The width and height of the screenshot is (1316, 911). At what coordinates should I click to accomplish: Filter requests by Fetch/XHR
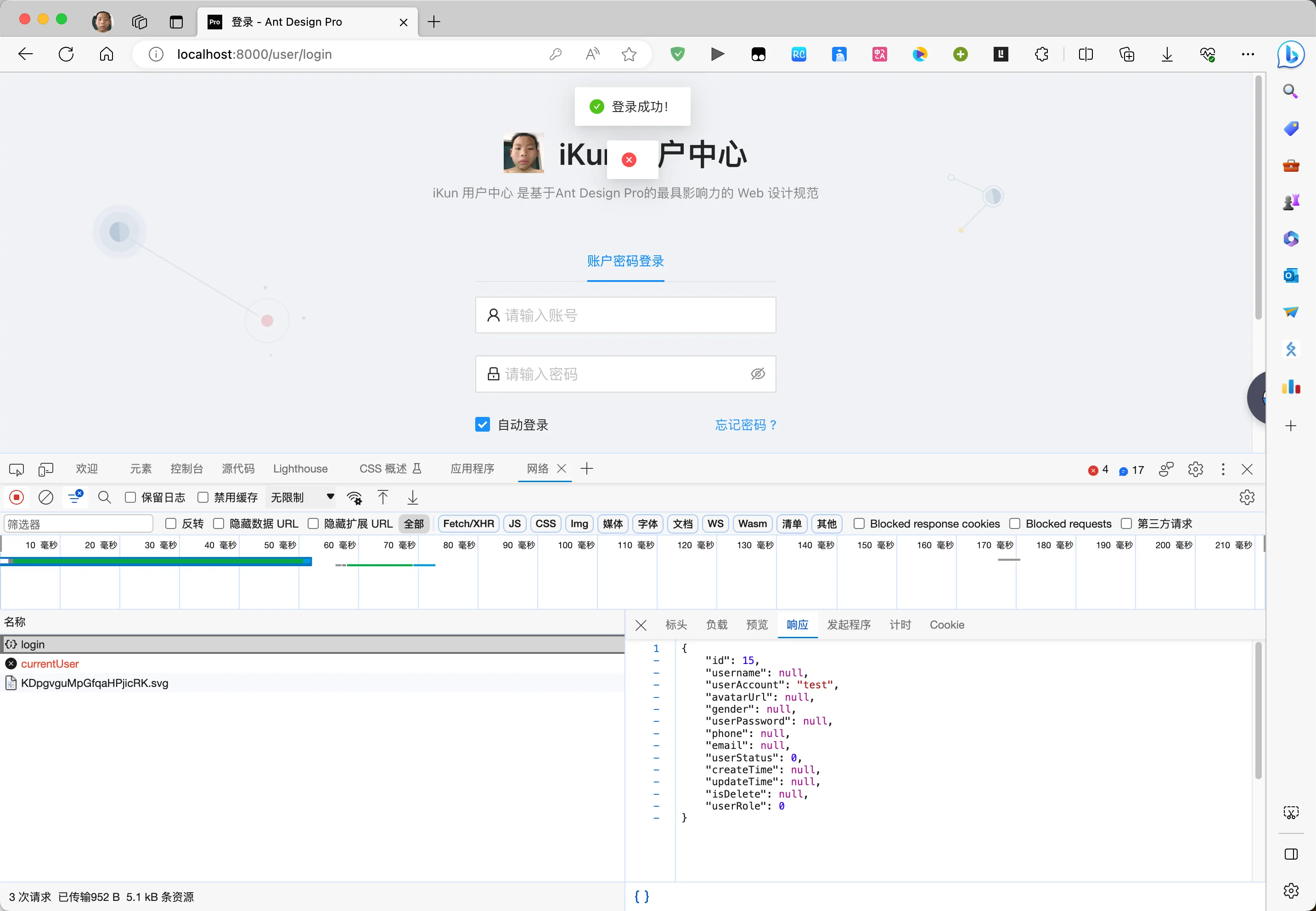pos(468,524)
